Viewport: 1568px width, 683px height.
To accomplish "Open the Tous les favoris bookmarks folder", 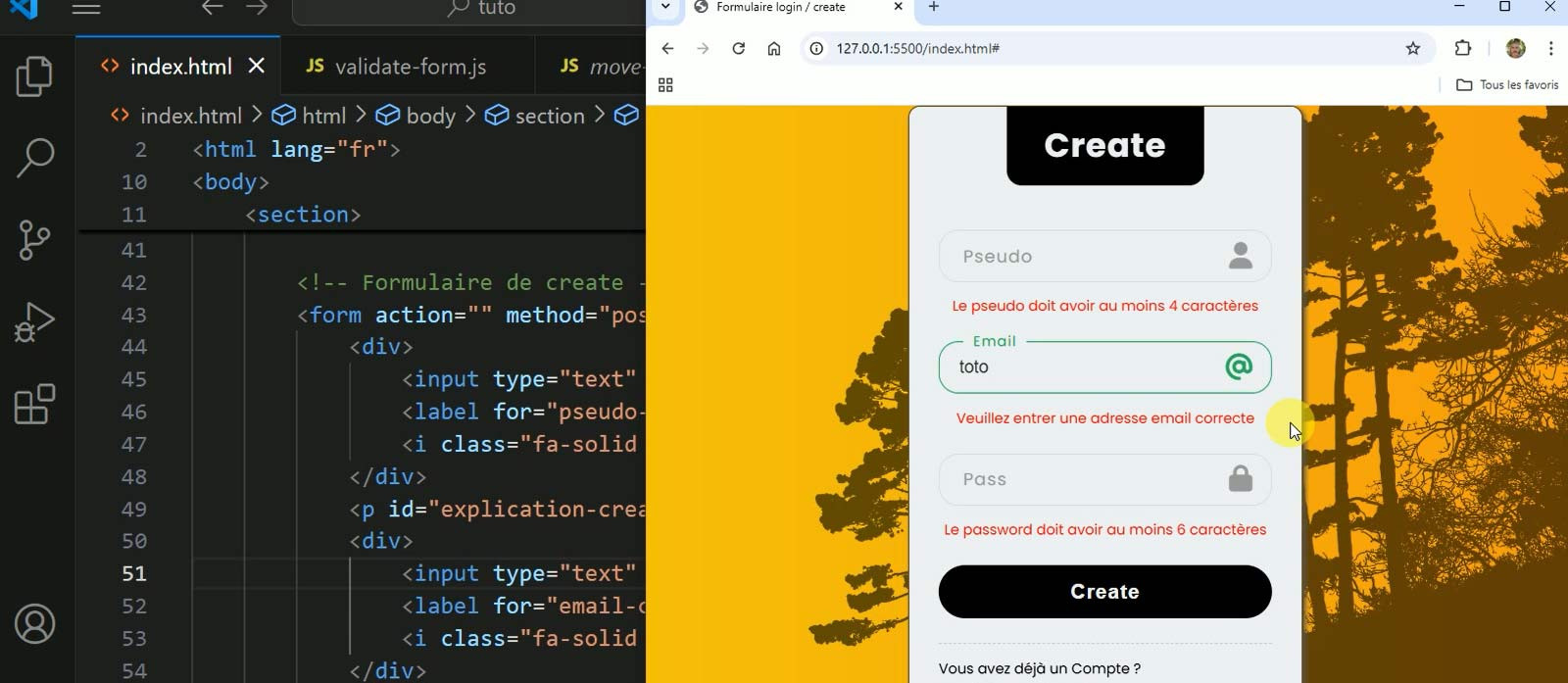I will click(1507, 85).
